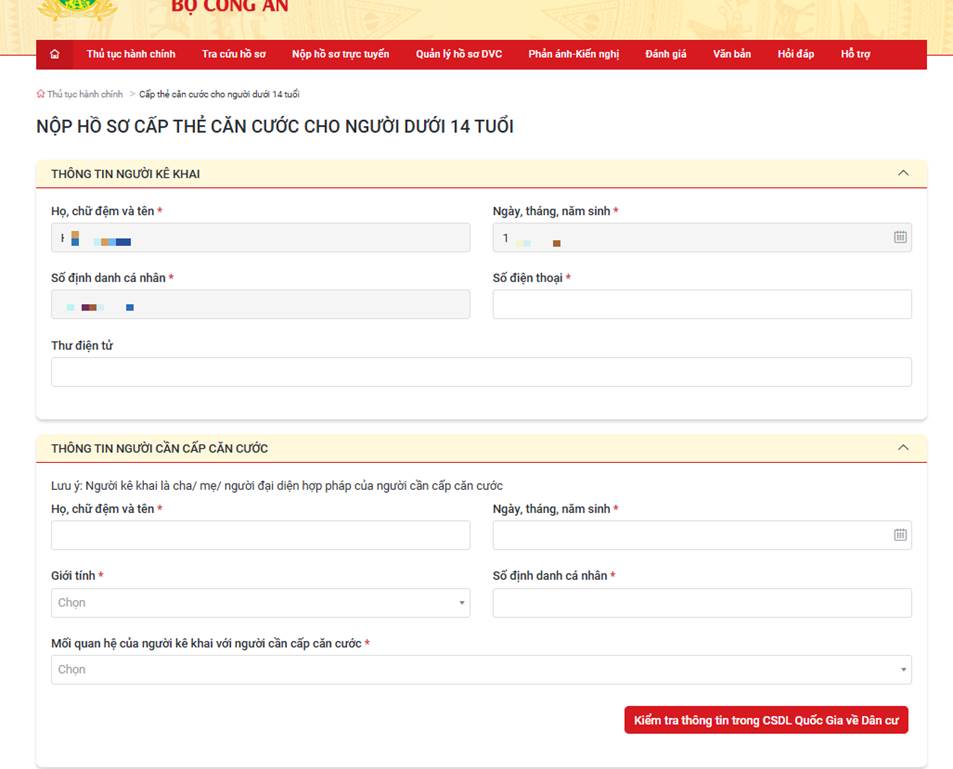Click the applicant's Họ, chữ đệm và tên field
The width and height of the screenshot is (953, 769).
pyautogui.click(x=260, y=535)
